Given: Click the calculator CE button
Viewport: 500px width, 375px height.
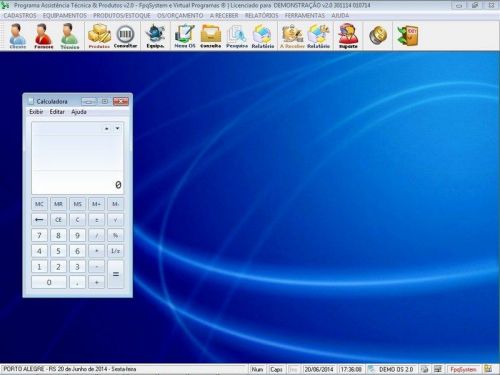Looking at the screenshot, I should [x=58, y=220].
